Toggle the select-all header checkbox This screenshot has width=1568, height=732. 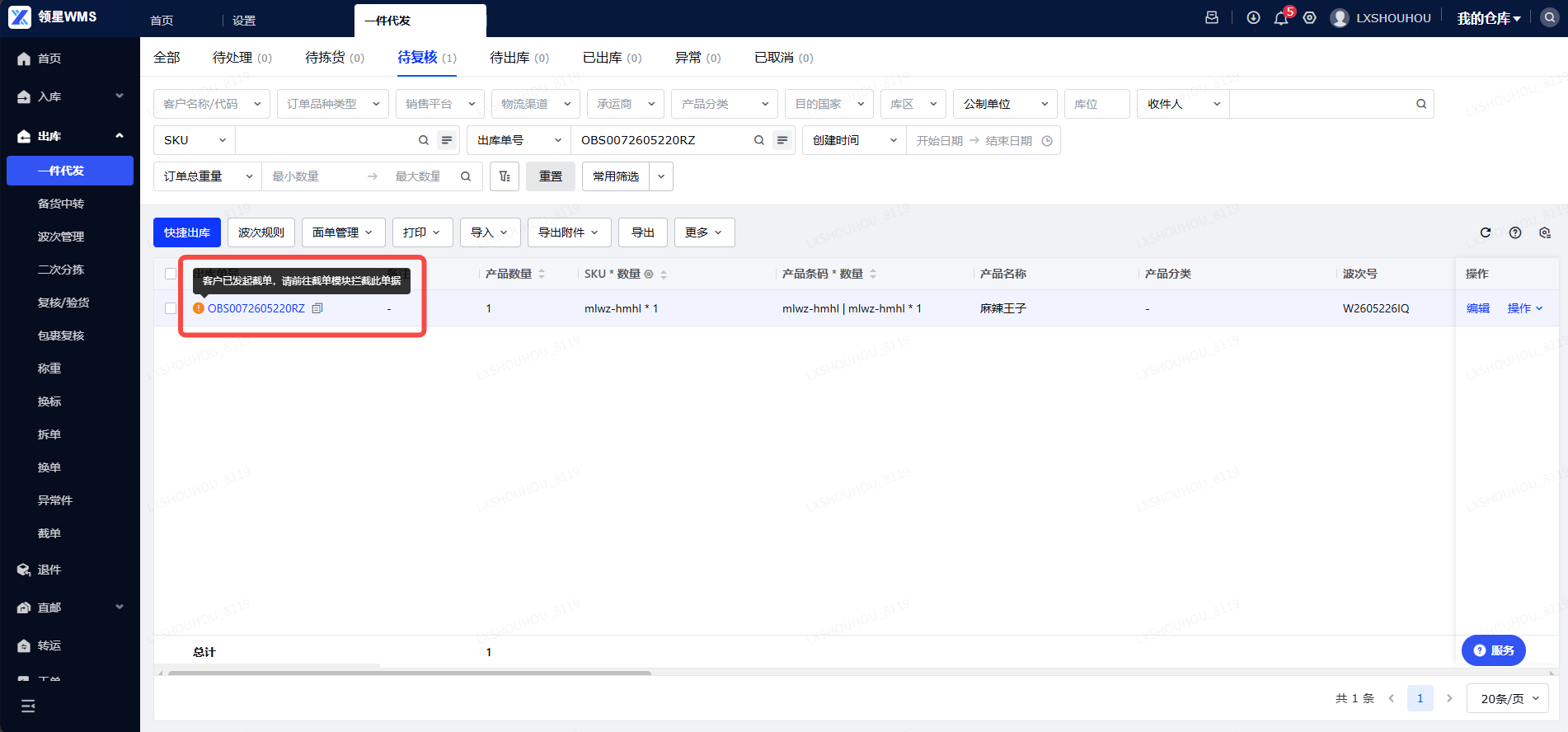171,274
